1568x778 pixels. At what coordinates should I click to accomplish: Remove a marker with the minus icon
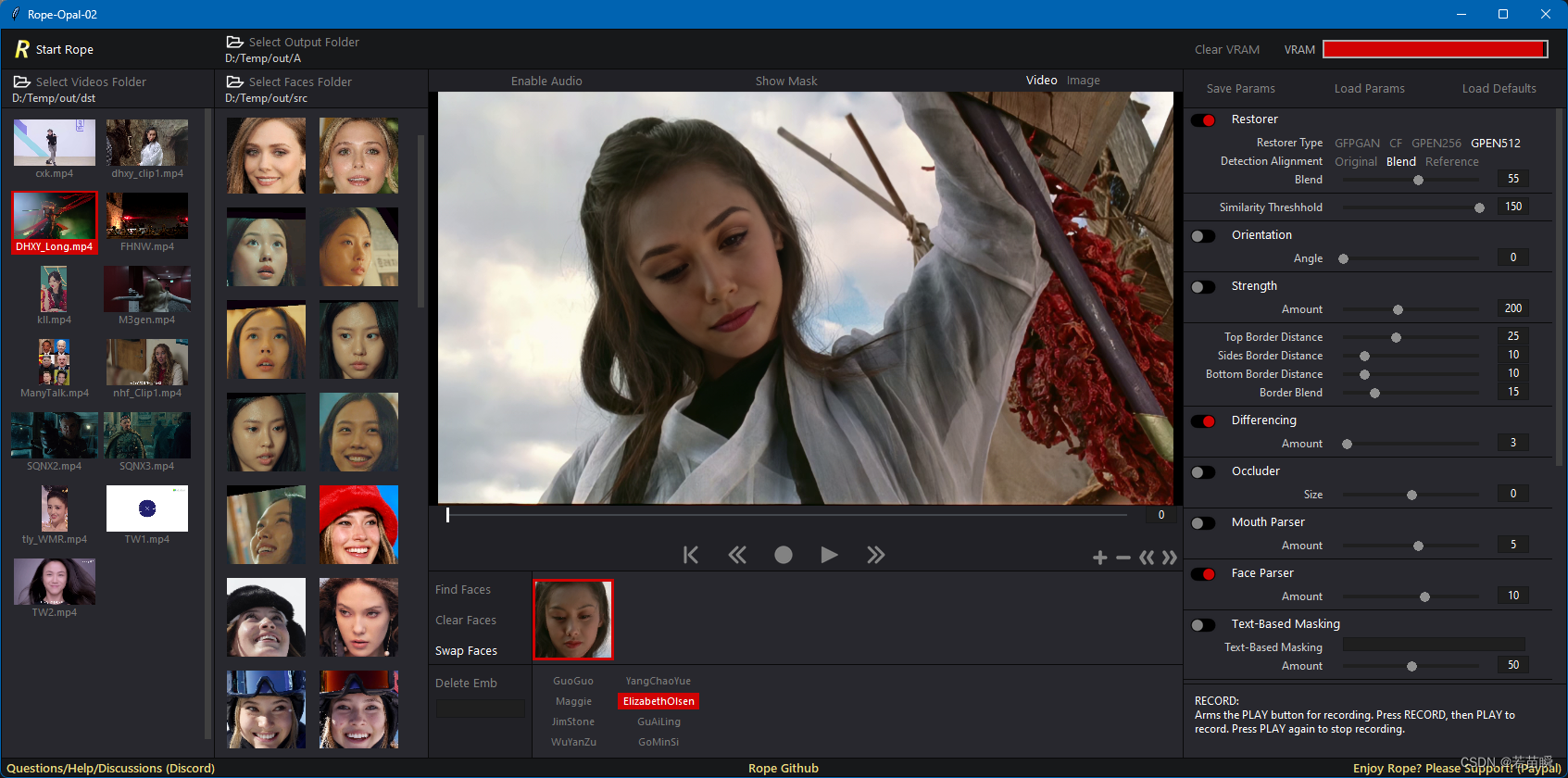point(1123,558)
